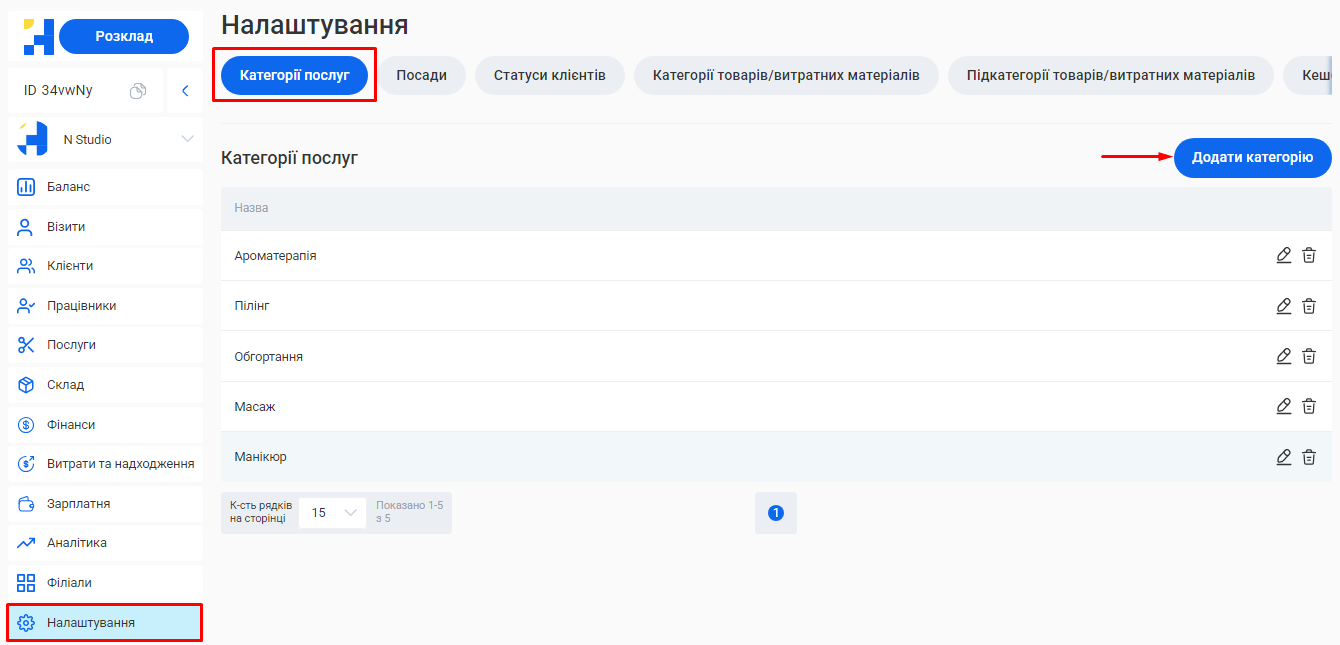Select page 1 in the pagination control
1340x645 pixels.
point(776,512)
